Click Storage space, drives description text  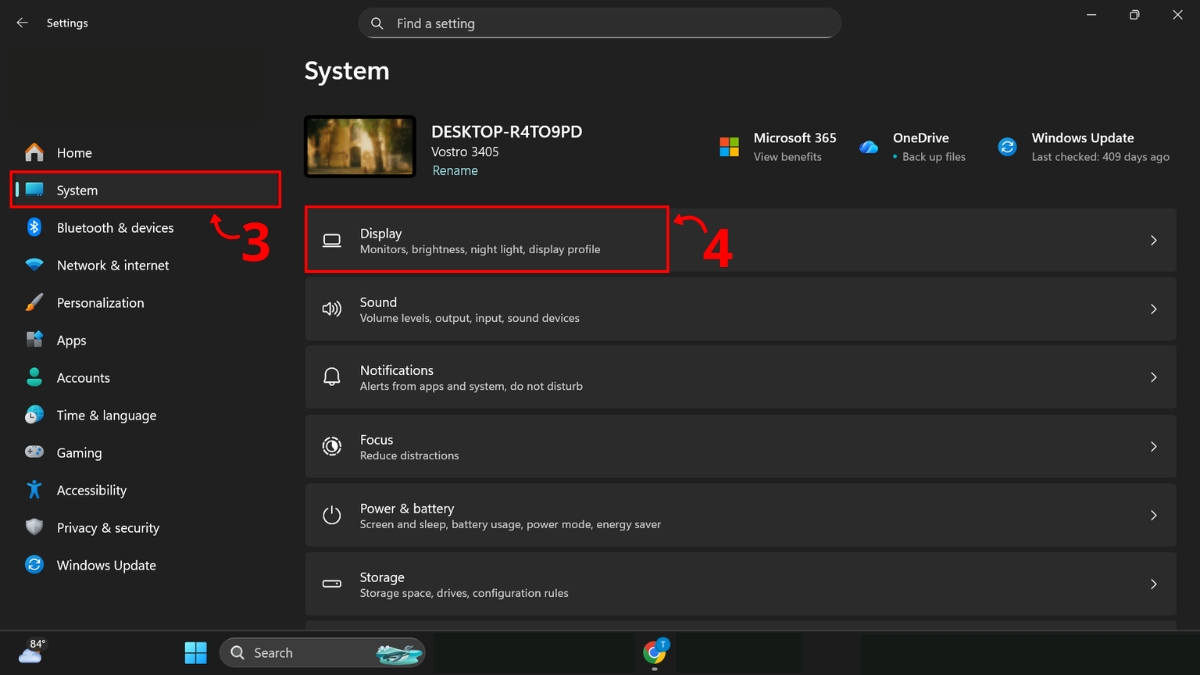pos(464,593)
